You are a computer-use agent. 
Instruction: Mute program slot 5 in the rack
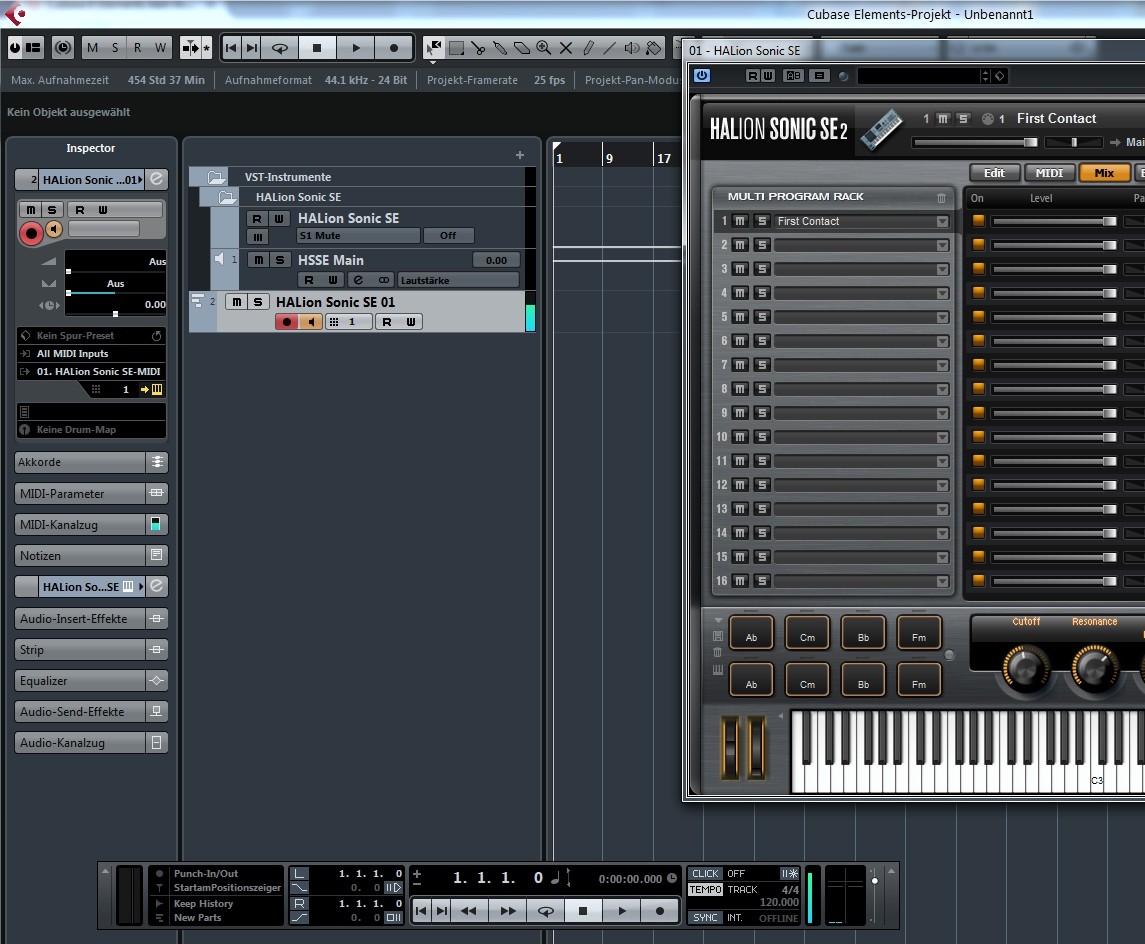(x=740, y=317)
